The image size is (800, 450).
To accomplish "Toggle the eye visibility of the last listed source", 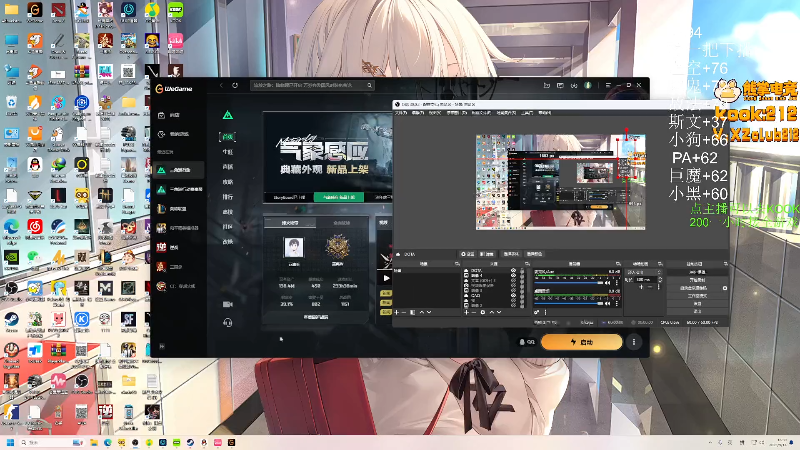I will pos(513,305).
